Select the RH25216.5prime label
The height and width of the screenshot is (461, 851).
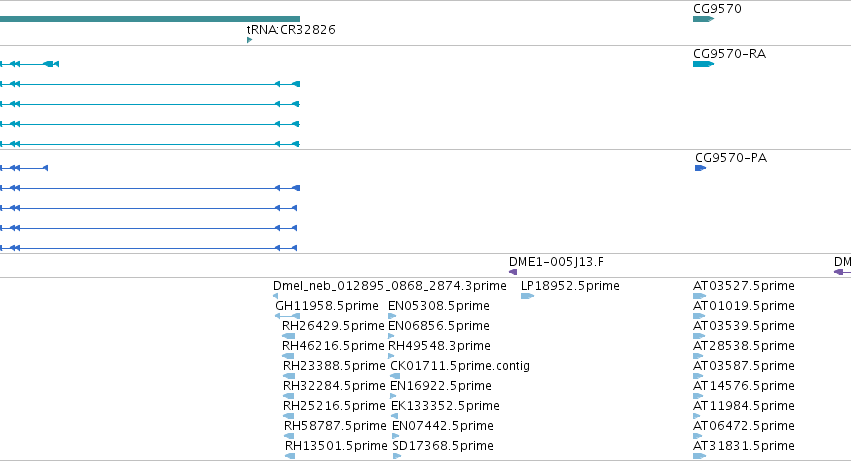[x=334, y=406]
